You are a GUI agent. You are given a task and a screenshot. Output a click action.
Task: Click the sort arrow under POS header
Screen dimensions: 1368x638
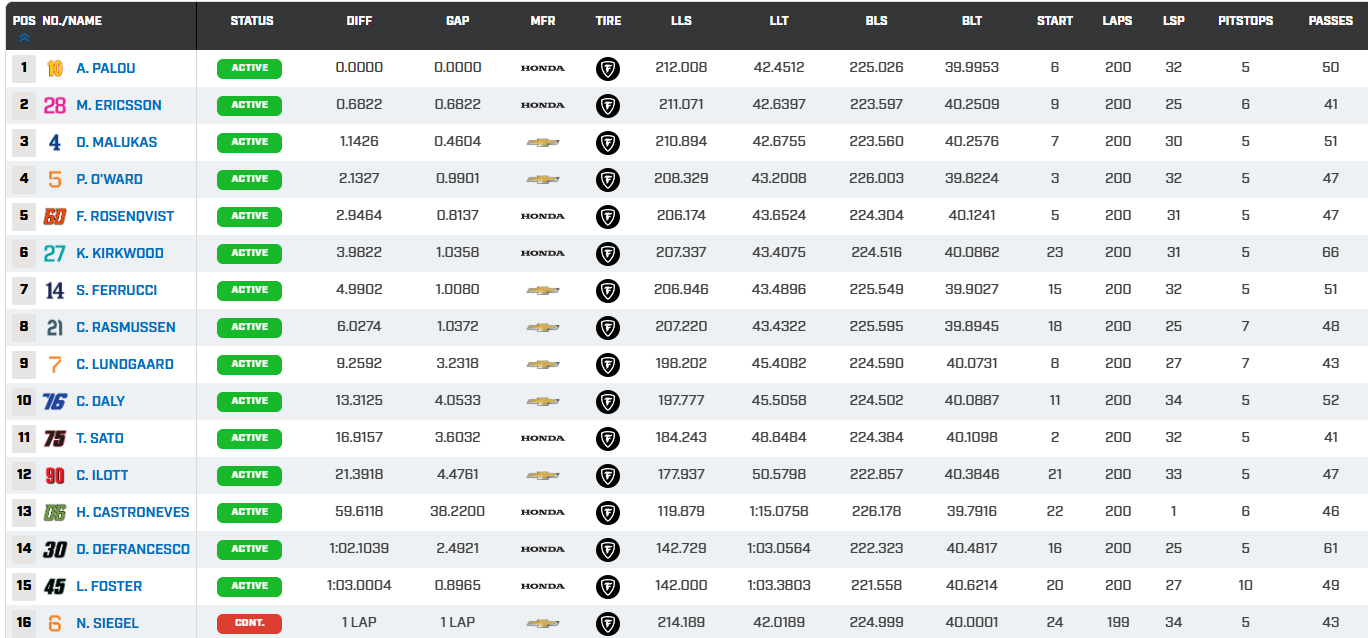point(24,37)
